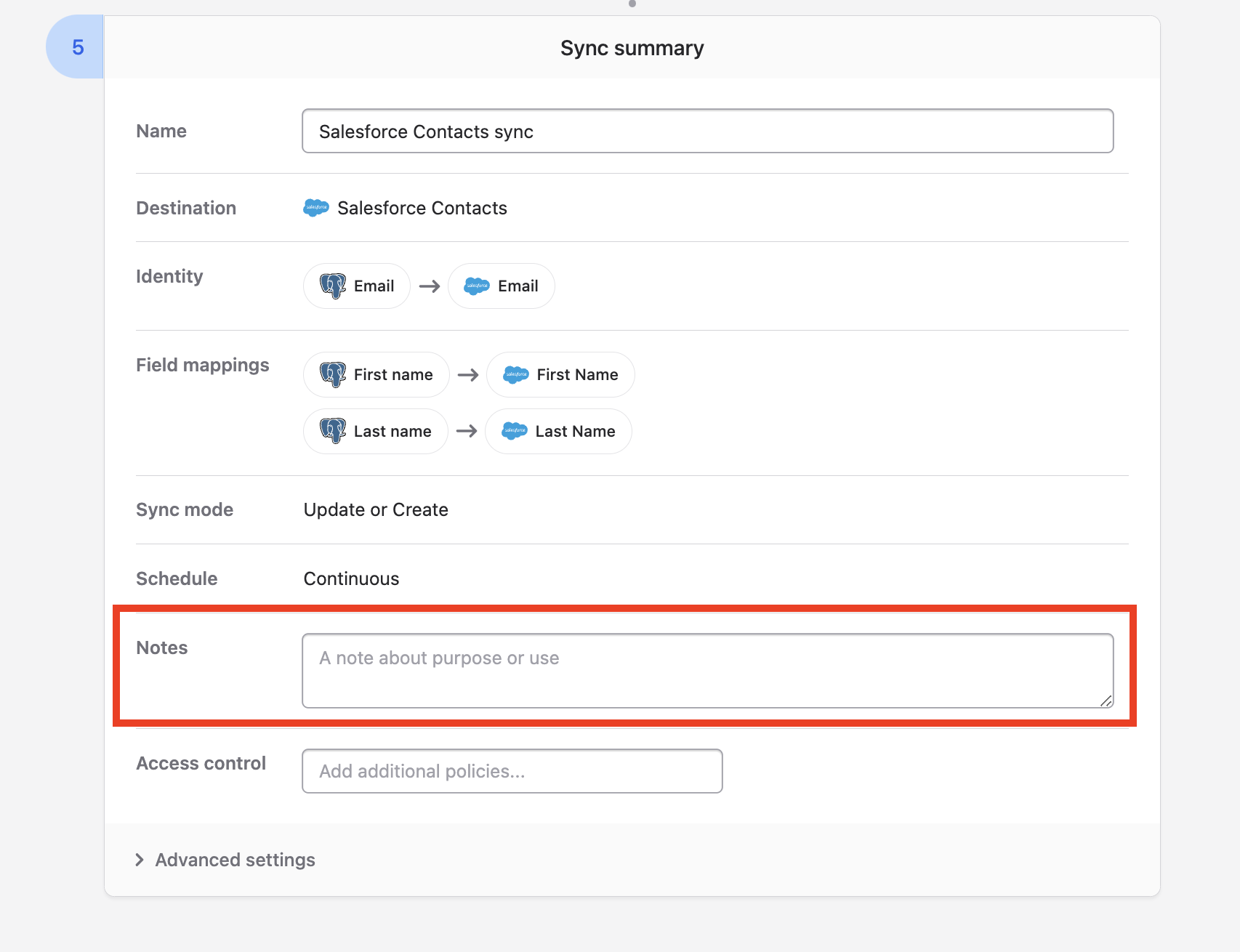Click the PostgreSQL icon in First name chip
Viewport: 1240px width, 952px height.
click(333, 374)
